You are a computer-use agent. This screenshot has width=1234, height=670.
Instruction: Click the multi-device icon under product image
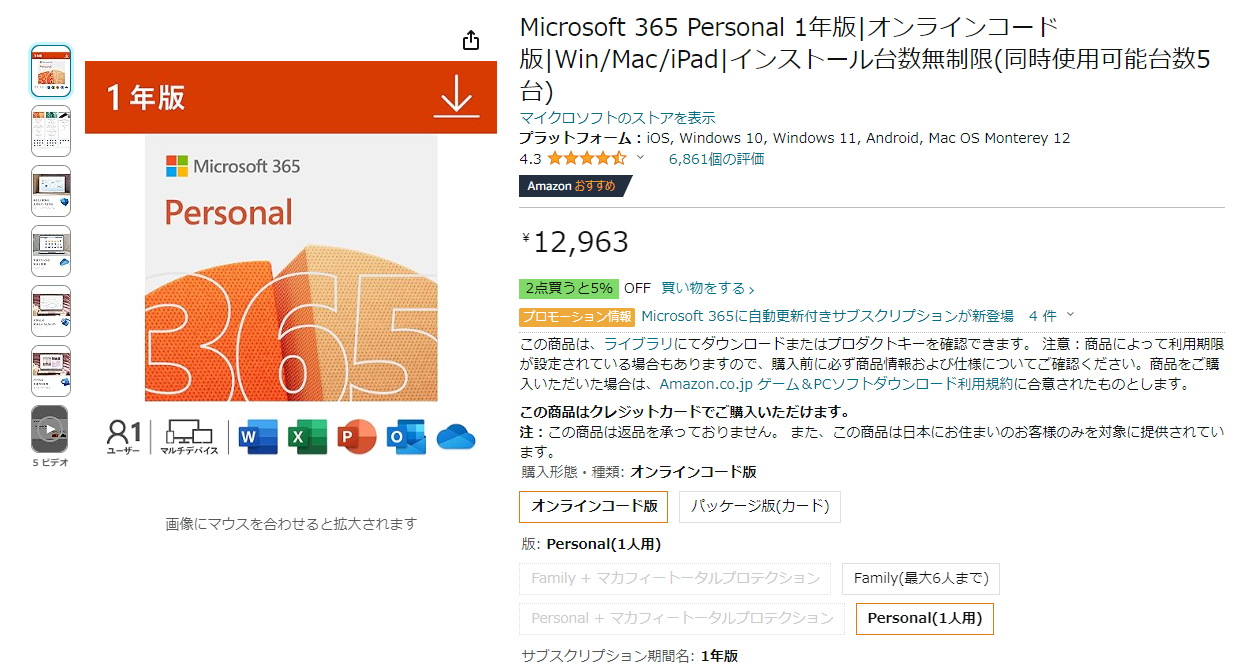tap(189, 437)
